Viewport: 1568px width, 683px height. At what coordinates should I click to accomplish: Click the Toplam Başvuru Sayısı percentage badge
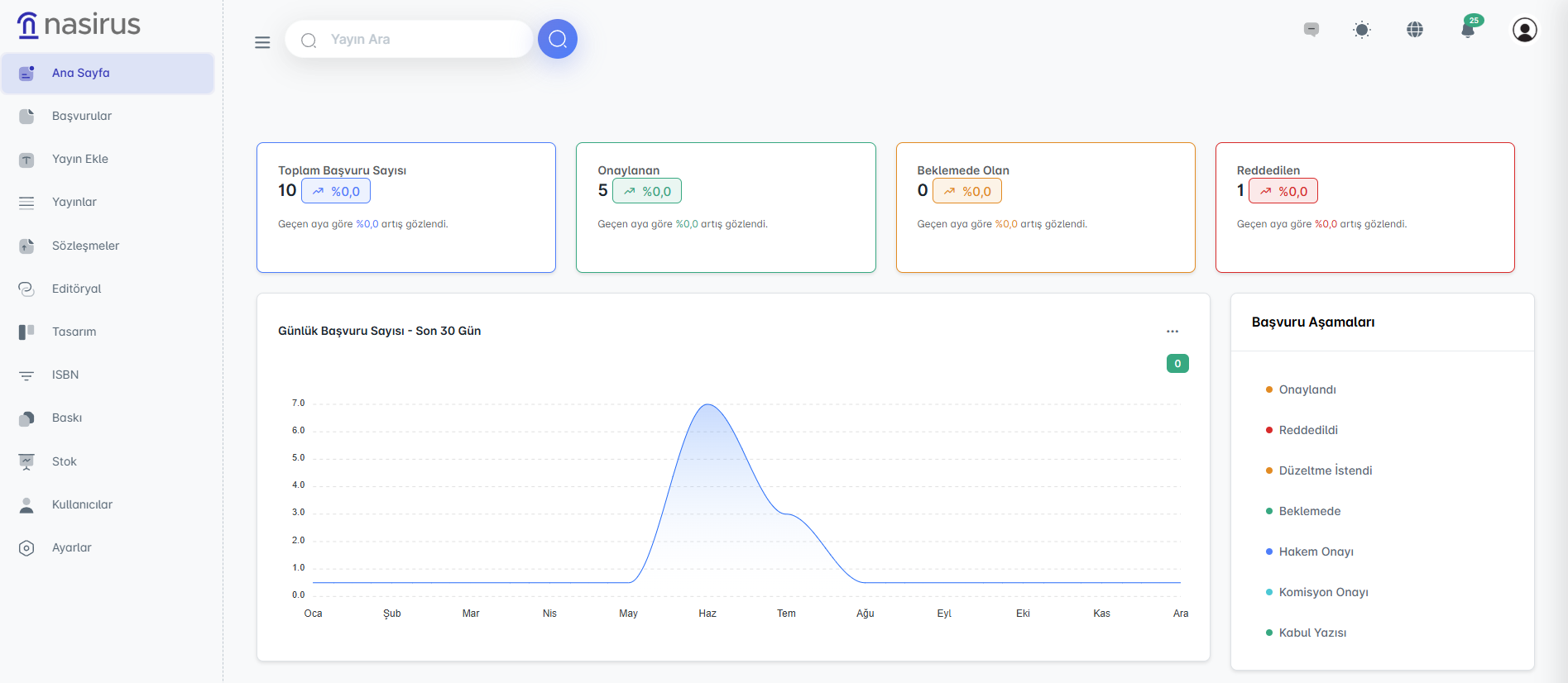pos(336,191)
